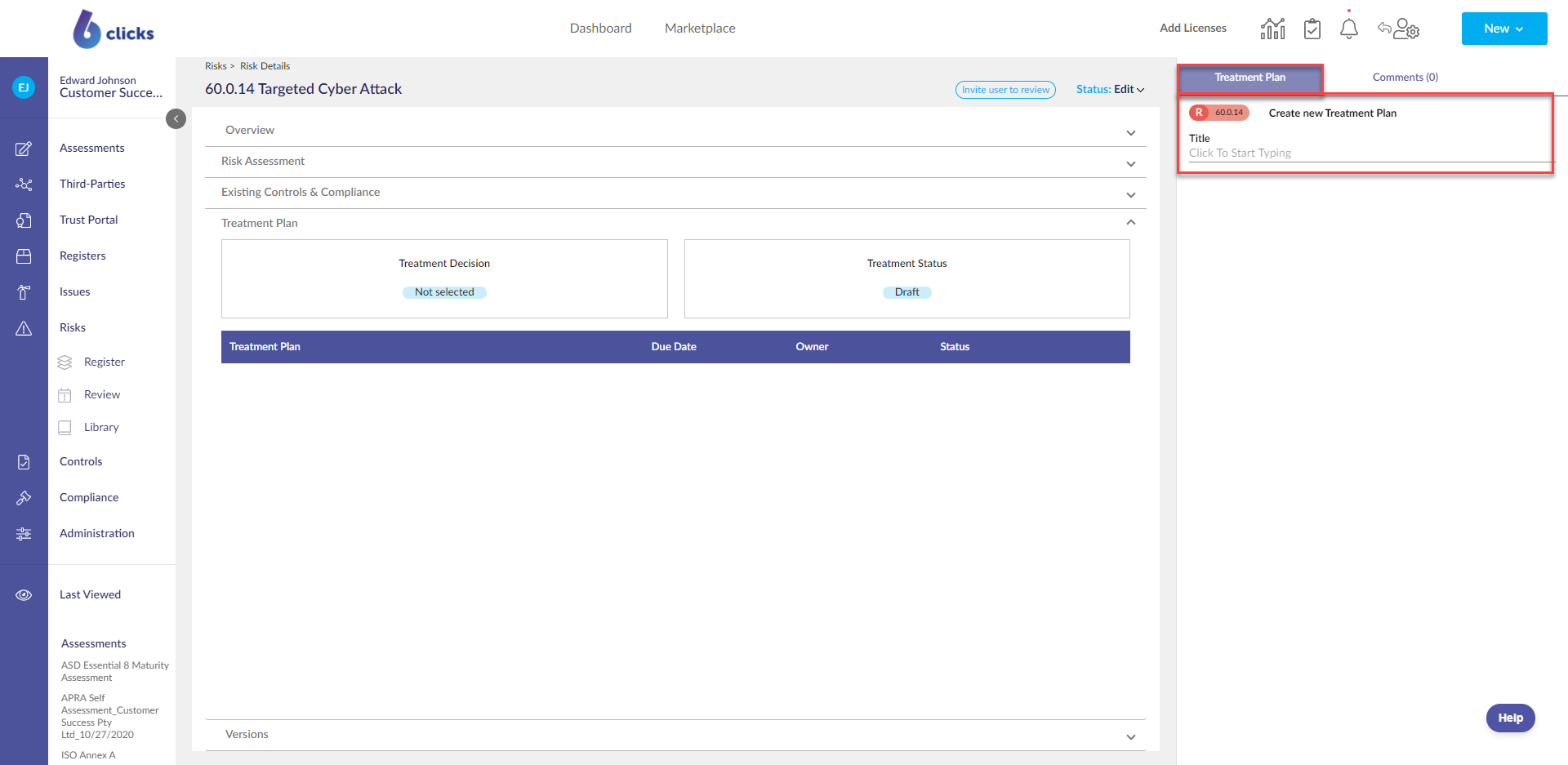
Task: Expand the Risk Assessment section
Action: point(675,162)
